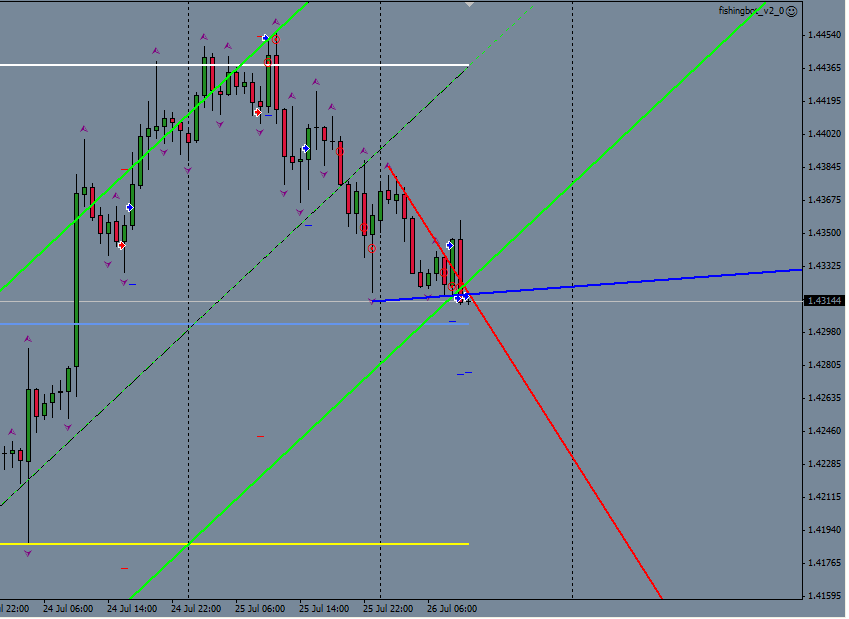849x619 pixels.
Task: Click the 1.41940 price scale label
Action: [x=824, y=530]
